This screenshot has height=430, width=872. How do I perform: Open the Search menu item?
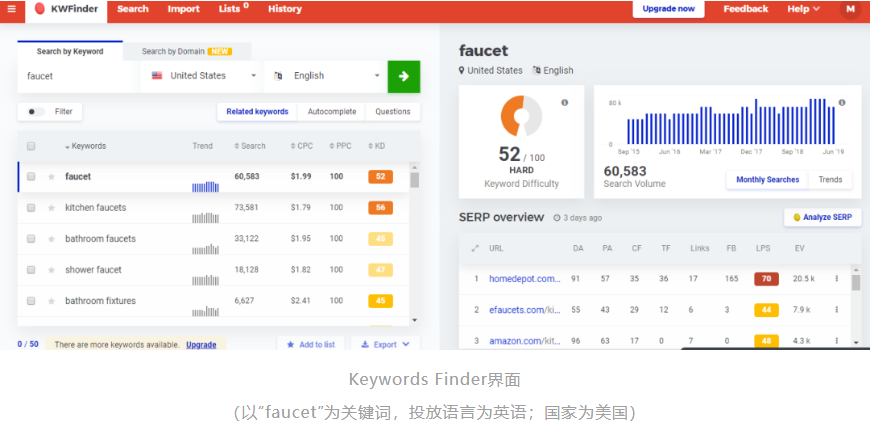133,9
